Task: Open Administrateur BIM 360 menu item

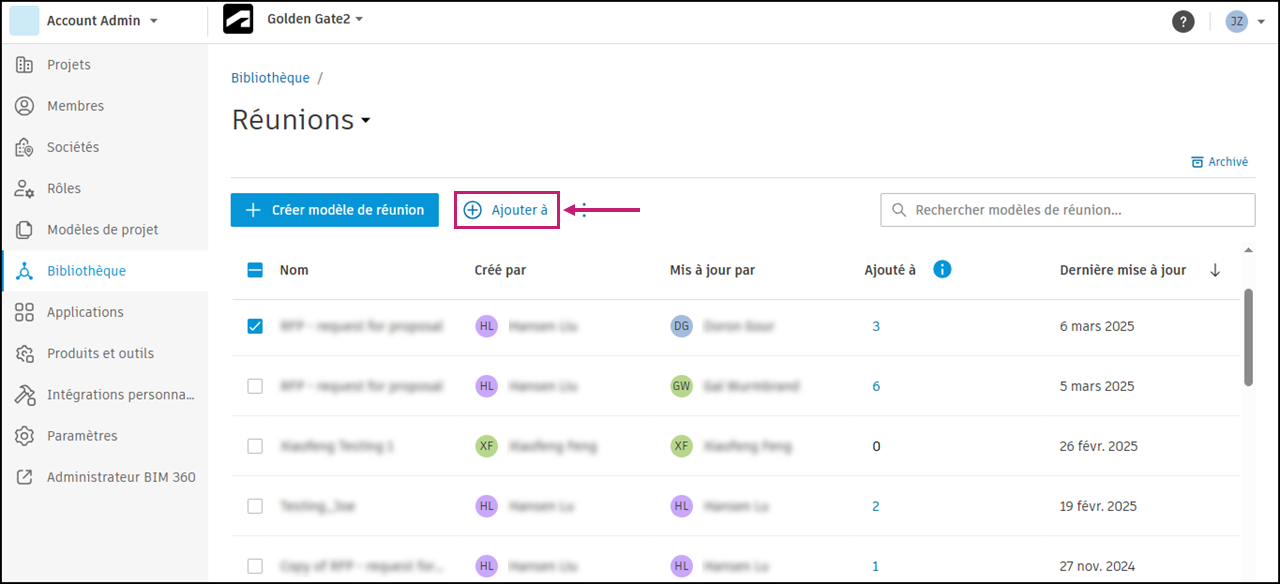Action: tap(121, 477)
